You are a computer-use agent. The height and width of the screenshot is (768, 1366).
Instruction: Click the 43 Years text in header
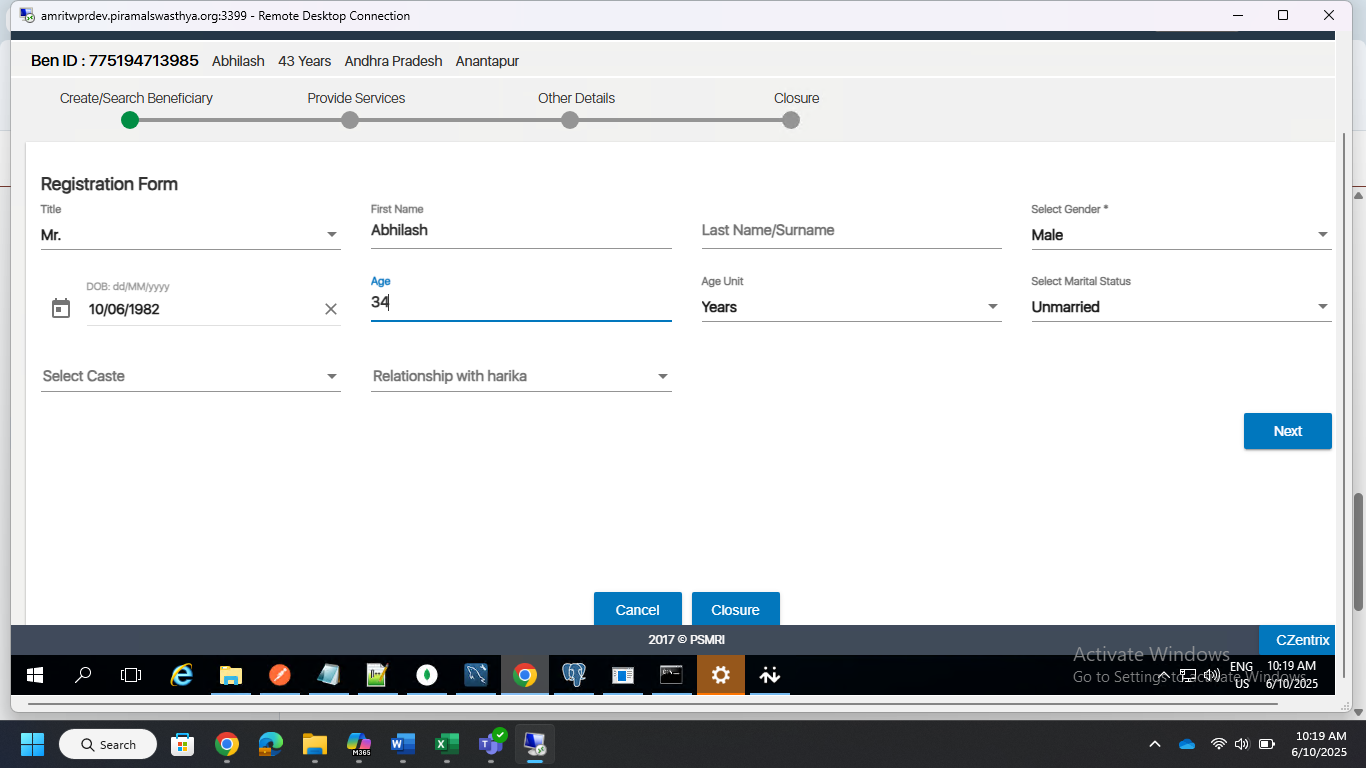click(304, 61)
